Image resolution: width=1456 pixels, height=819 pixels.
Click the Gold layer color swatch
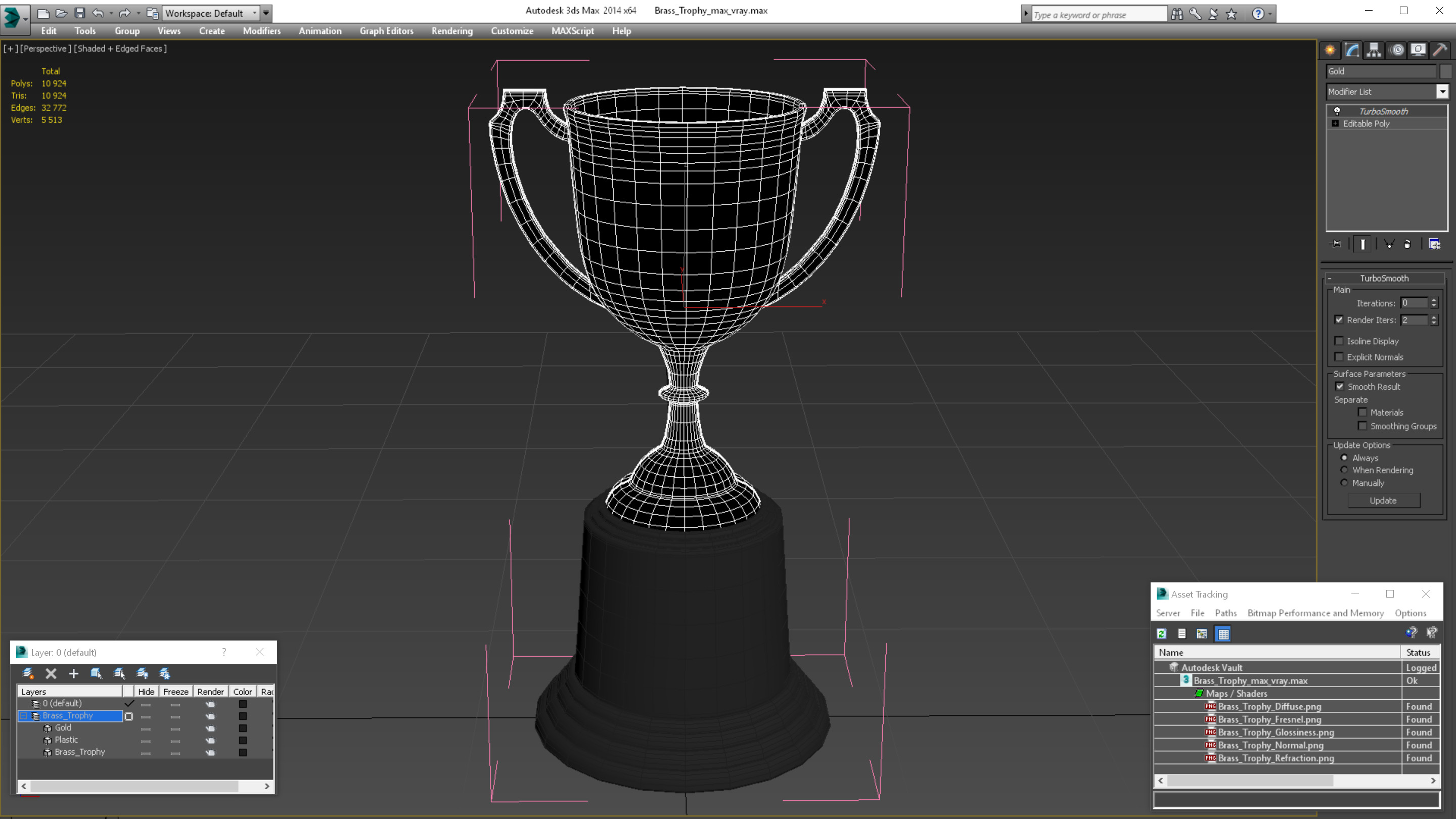tap(242, 728)
